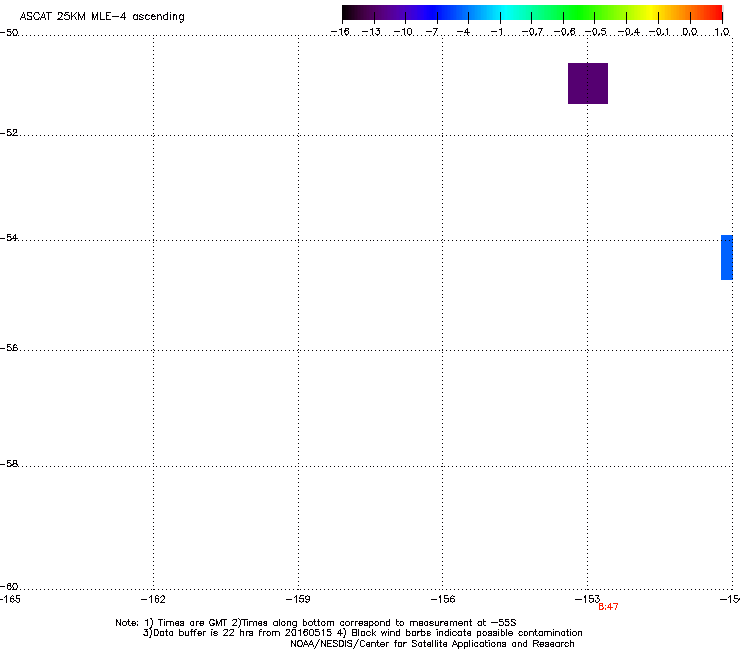740x650 pixels.
Task: Click the "ASCAT 25KM MLE-4 ascending" title
Action: [102, 17]
